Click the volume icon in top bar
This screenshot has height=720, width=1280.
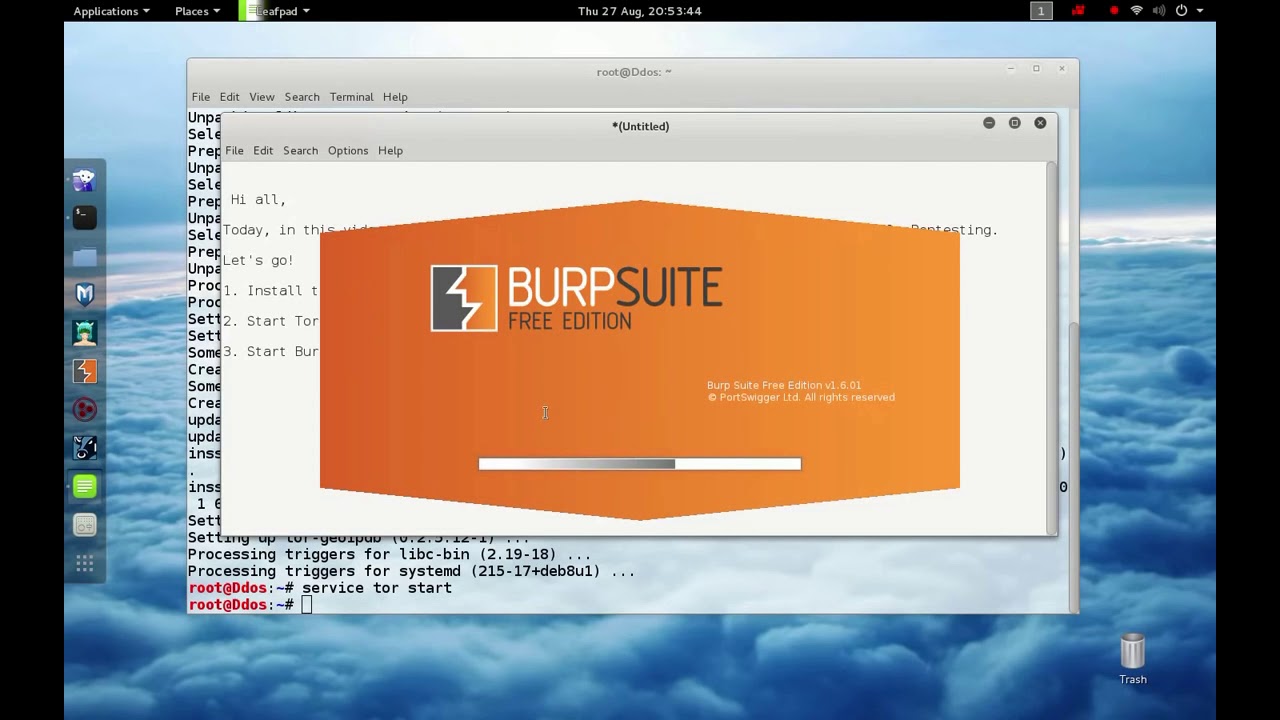[x=1159, y=11]
